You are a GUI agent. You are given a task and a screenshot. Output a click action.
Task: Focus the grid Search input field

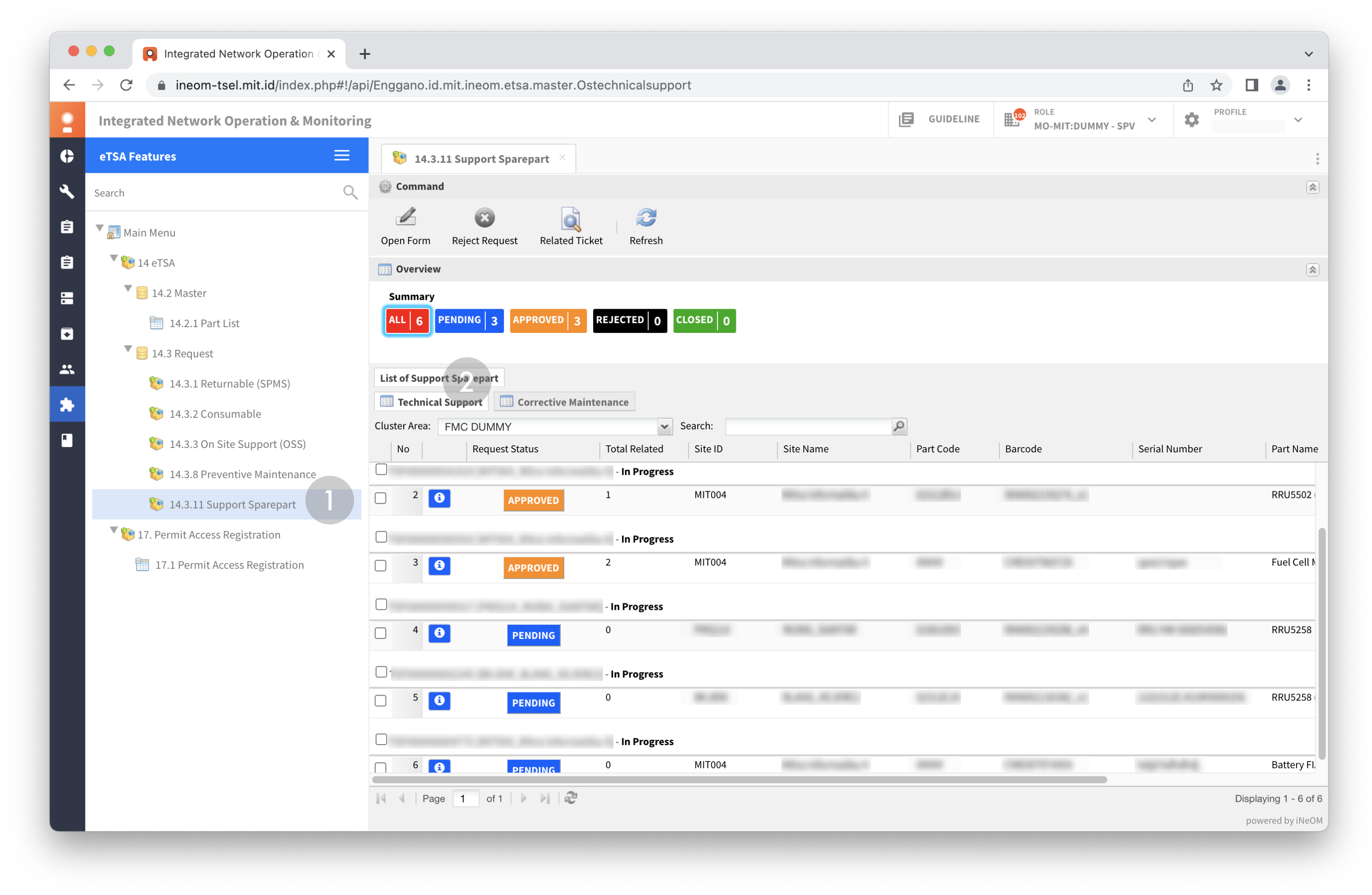808,426
